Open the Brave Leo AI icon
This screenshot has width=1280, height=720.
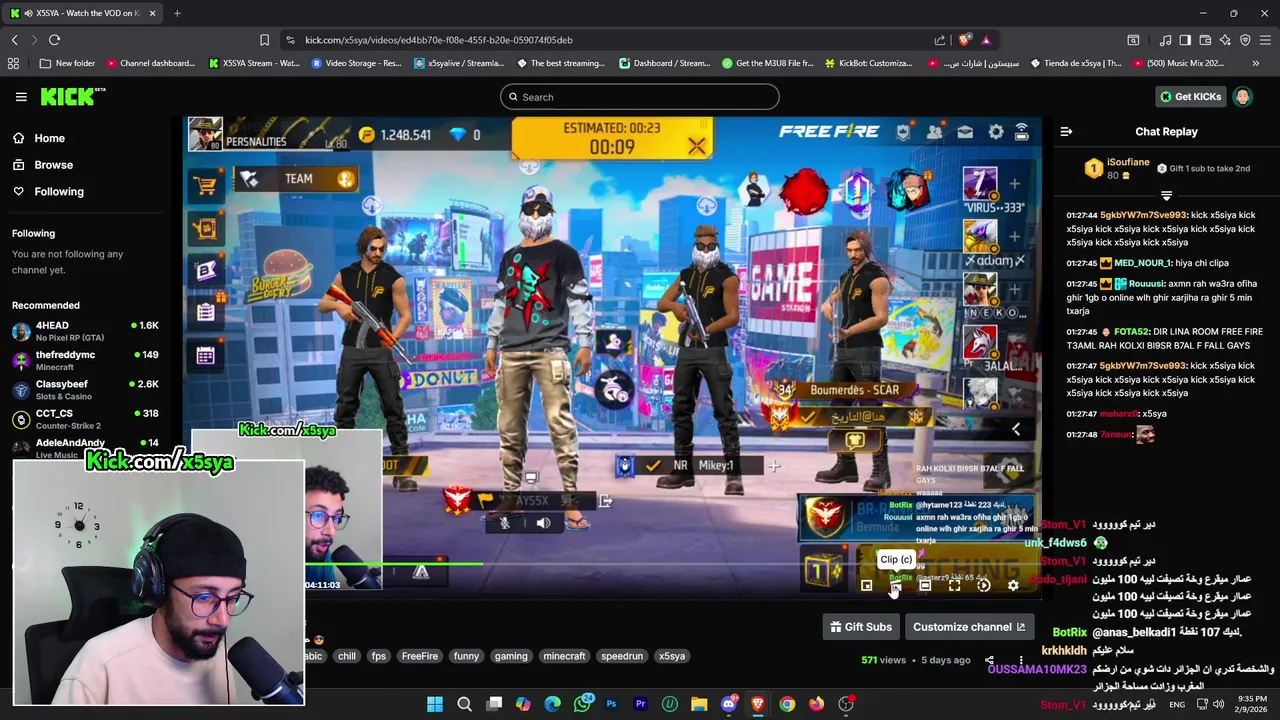[x=1225, y=40]
